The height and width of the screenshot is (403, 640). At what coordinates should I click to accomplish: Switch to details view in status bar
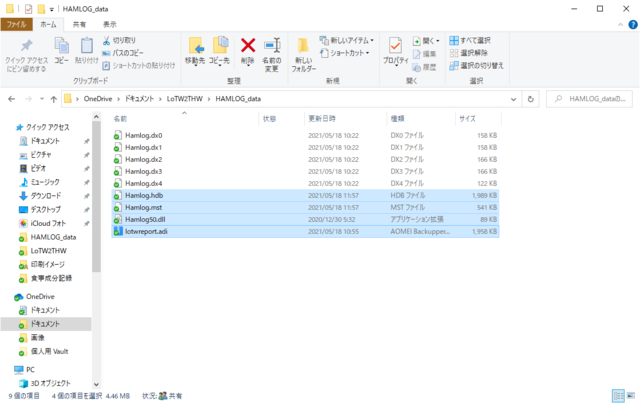618,395
